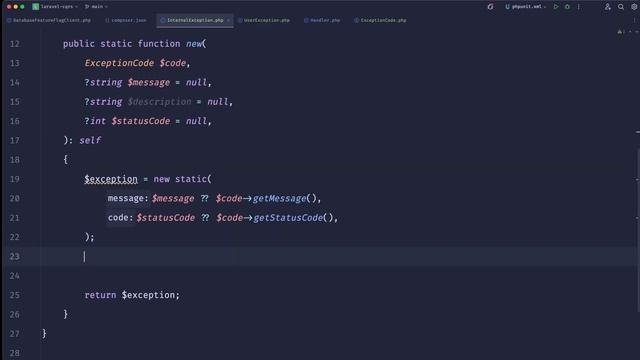The image size is (640, 360).
Task: Switch to the DatabaseFeatureFlagClient.php tab
Action: point(49,20)
